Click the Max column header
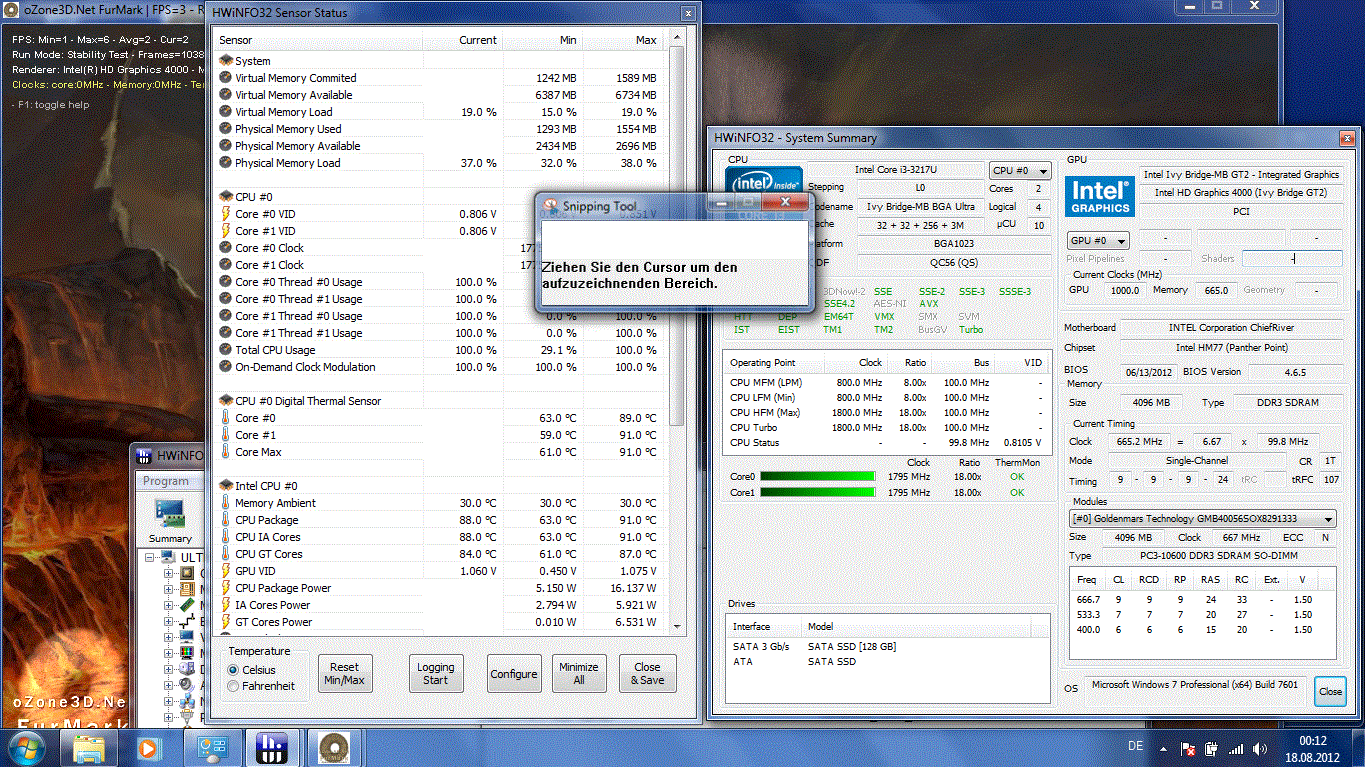 [x=624, y=40]
